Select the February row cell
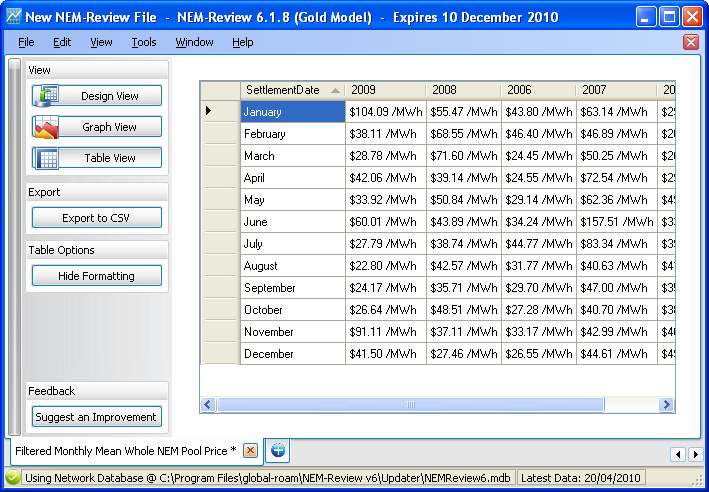This screenshot has height=492, width=709. (x=293, y=134)
